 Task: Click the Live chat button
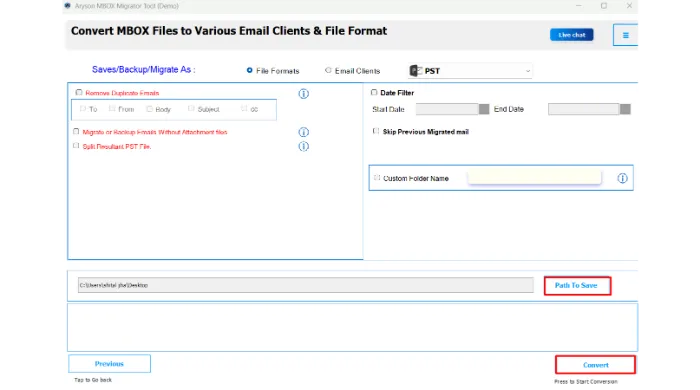click(571, 35)
